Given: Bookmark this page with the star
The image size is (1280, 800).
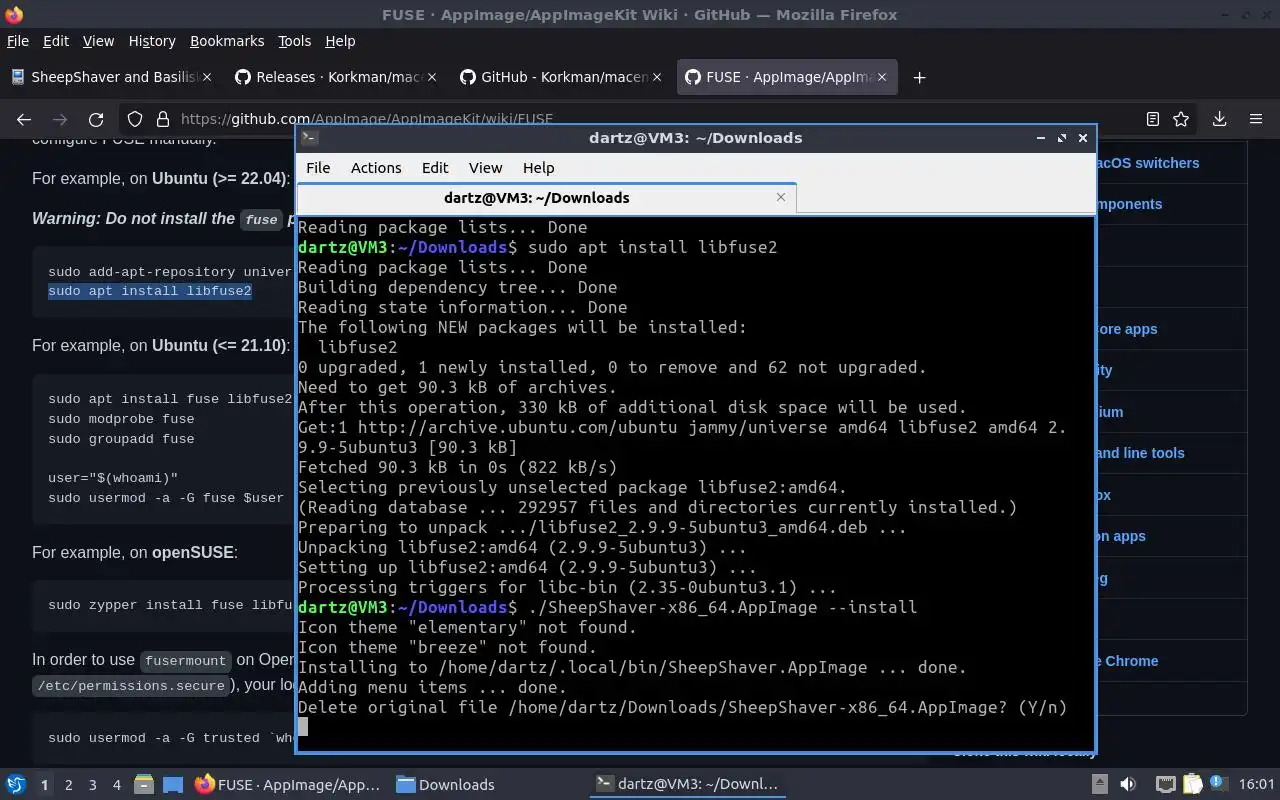Looking at the screenshot, I should pos(1181,119).
